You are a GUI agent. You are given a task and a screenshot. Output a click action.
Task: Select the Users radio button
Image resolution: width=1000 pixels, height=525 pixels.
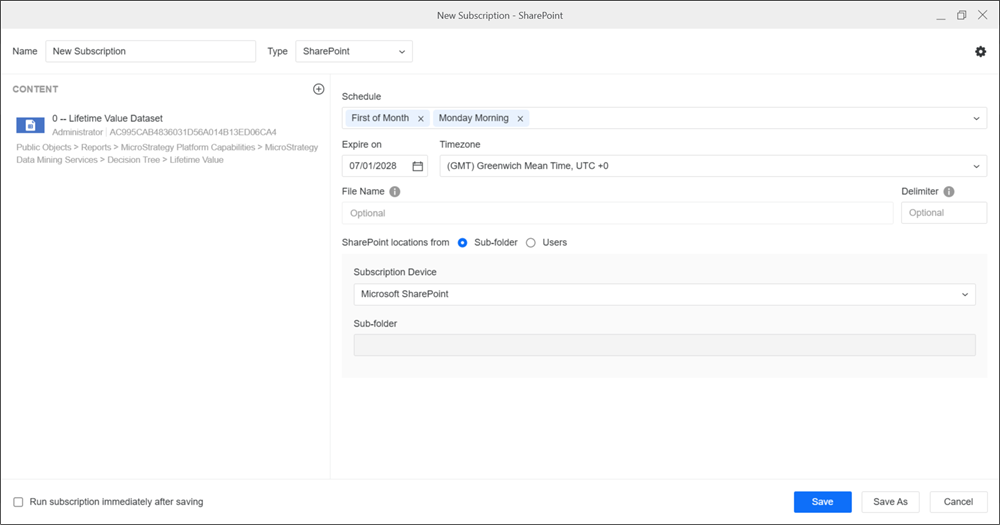click(531, 242)
